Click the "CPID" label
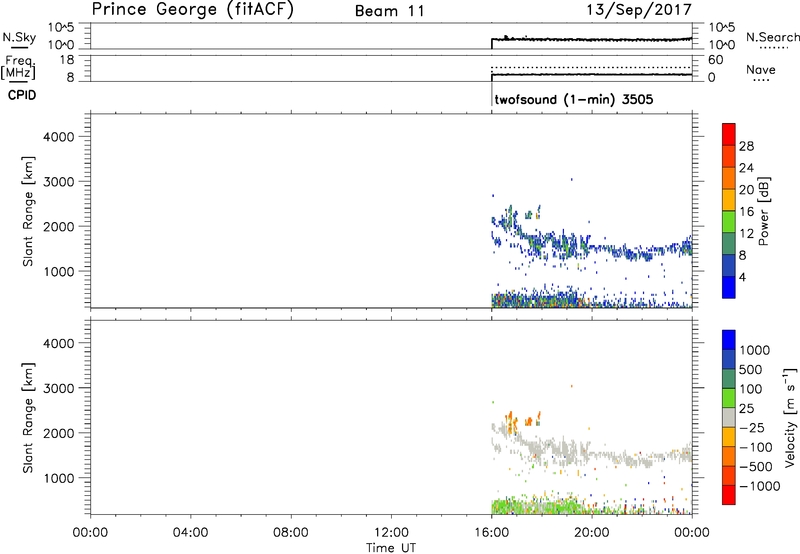800x554 pixels. coord(22,95)
